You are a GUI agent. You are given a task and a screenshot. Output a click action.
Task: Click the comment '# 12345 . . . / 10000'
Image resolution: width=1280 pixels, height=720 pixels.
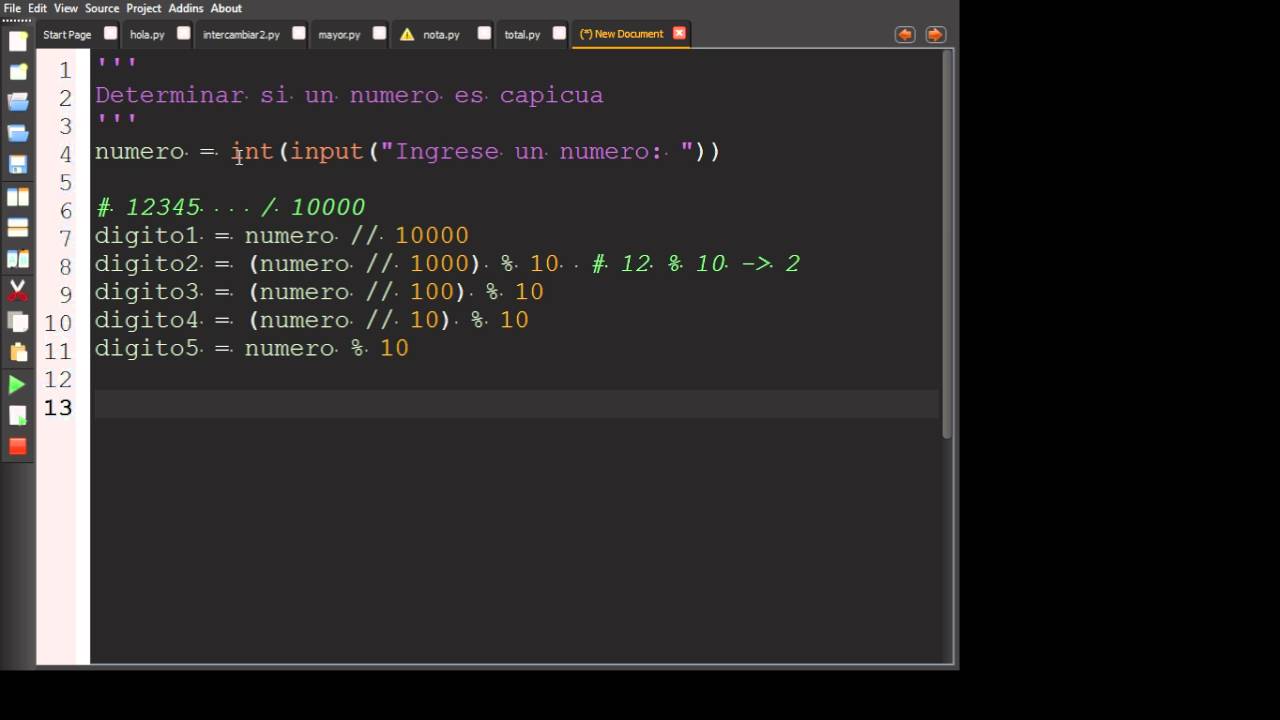click(230, 207)
